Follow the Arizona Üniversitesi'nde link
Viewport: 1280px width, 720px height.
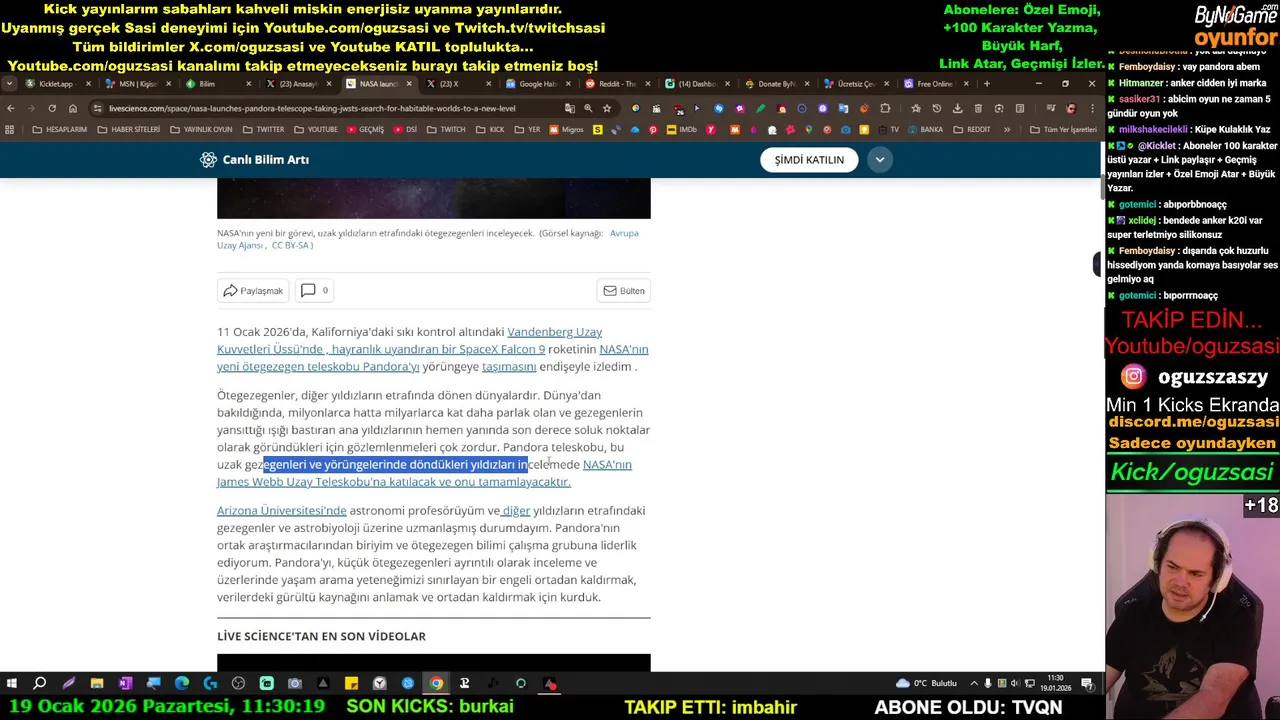coord(282,511)
